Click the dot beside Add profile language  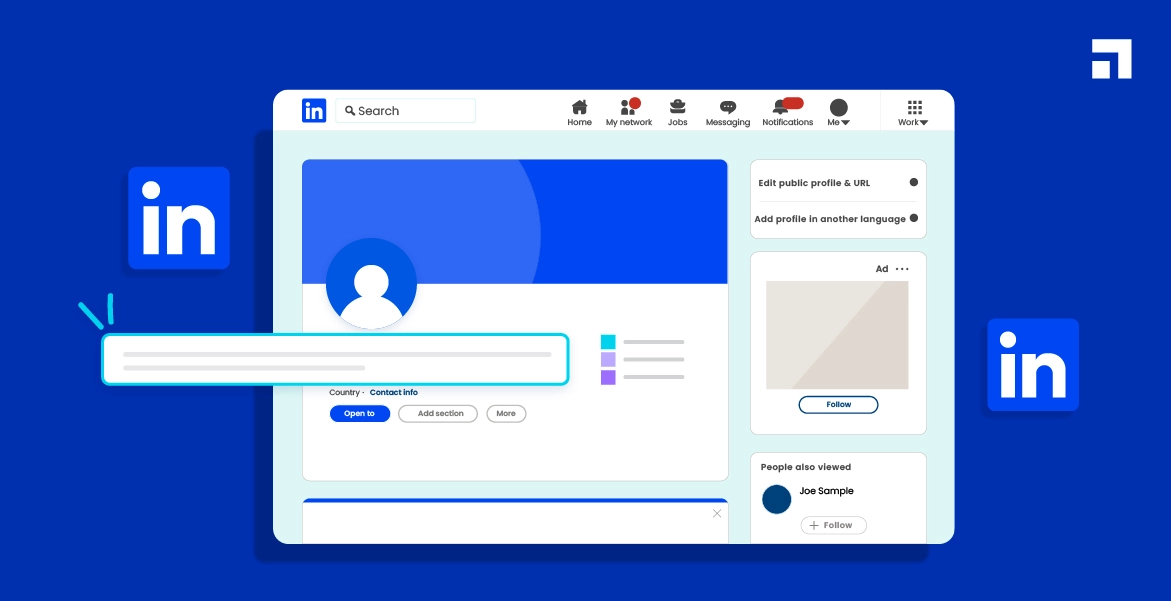(x=913, y=218)
